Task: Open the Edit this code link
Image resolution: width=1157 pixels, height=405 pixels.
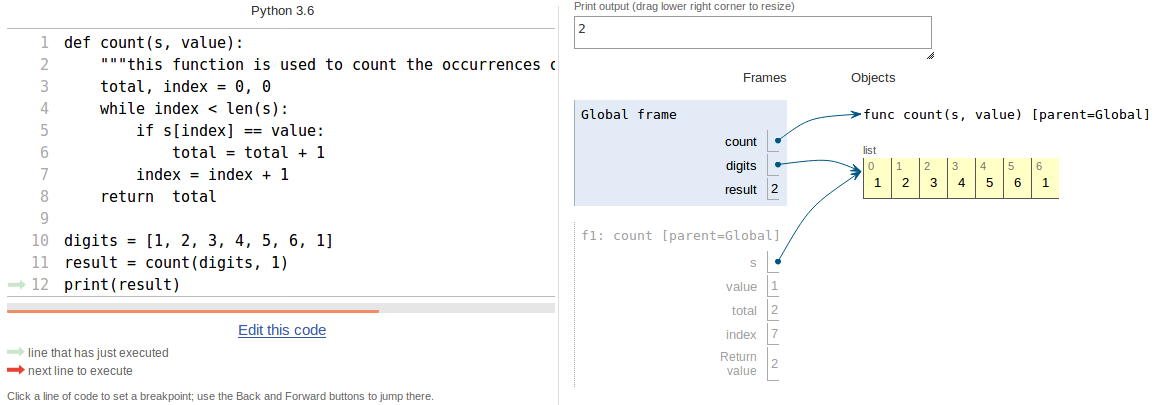Action: (x=282, y=330)
